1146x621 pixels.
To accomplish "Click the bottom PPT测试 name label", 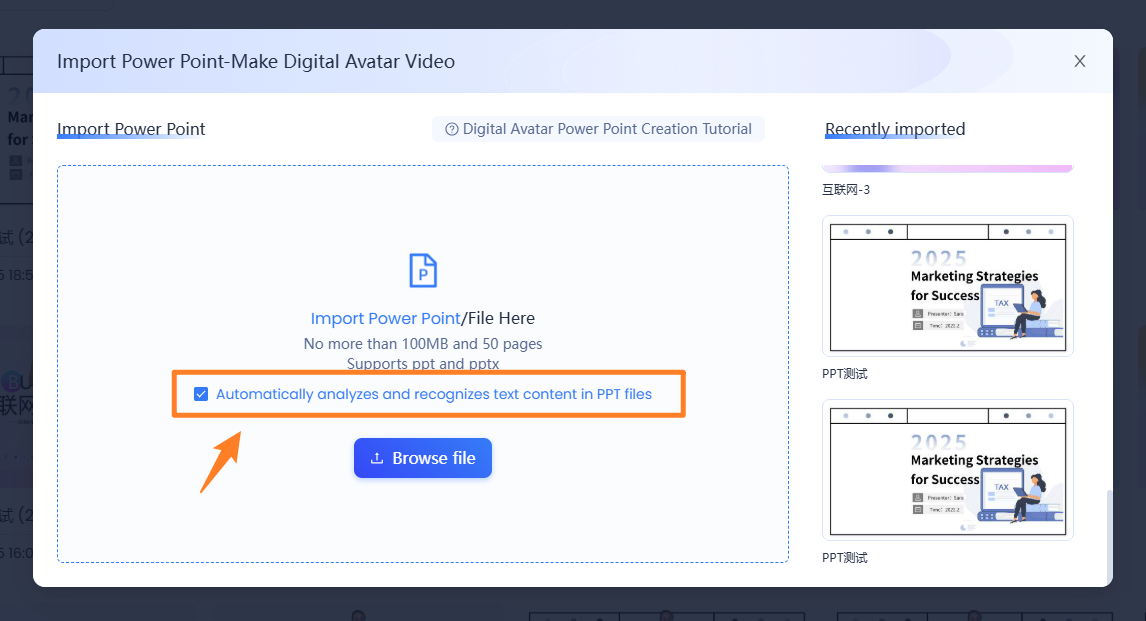I will pos(845,557).
